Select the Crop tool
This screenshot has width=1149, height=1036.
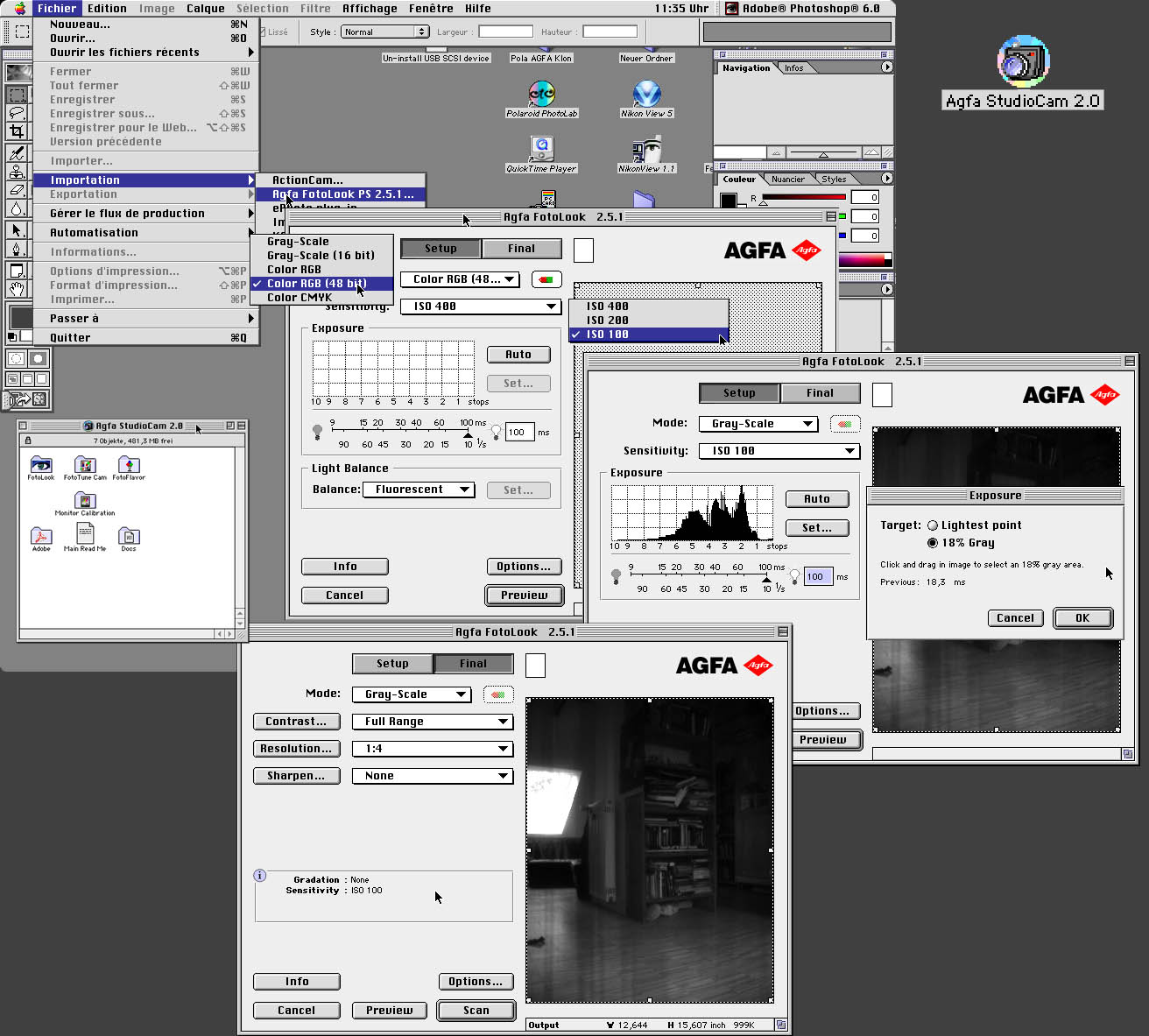pyautogui.click(x=17, y=131)
